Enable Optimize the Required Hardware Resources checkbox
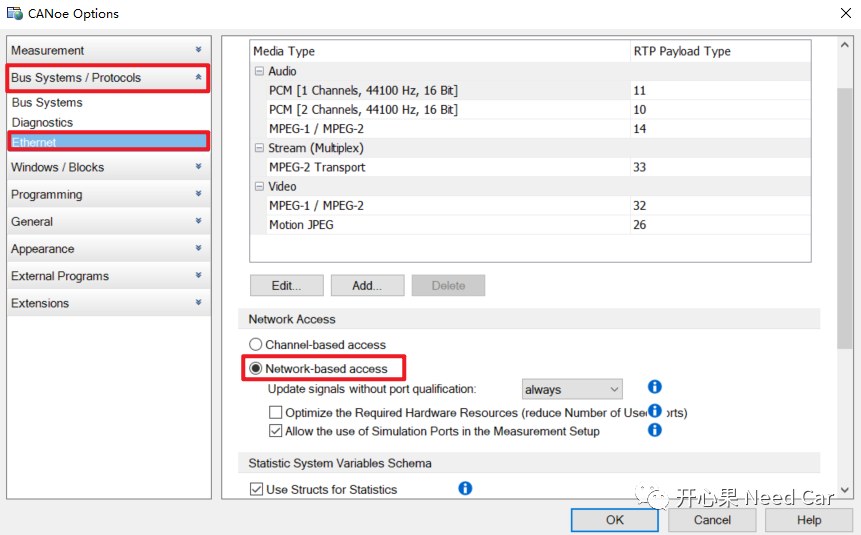 click(276, 412)
